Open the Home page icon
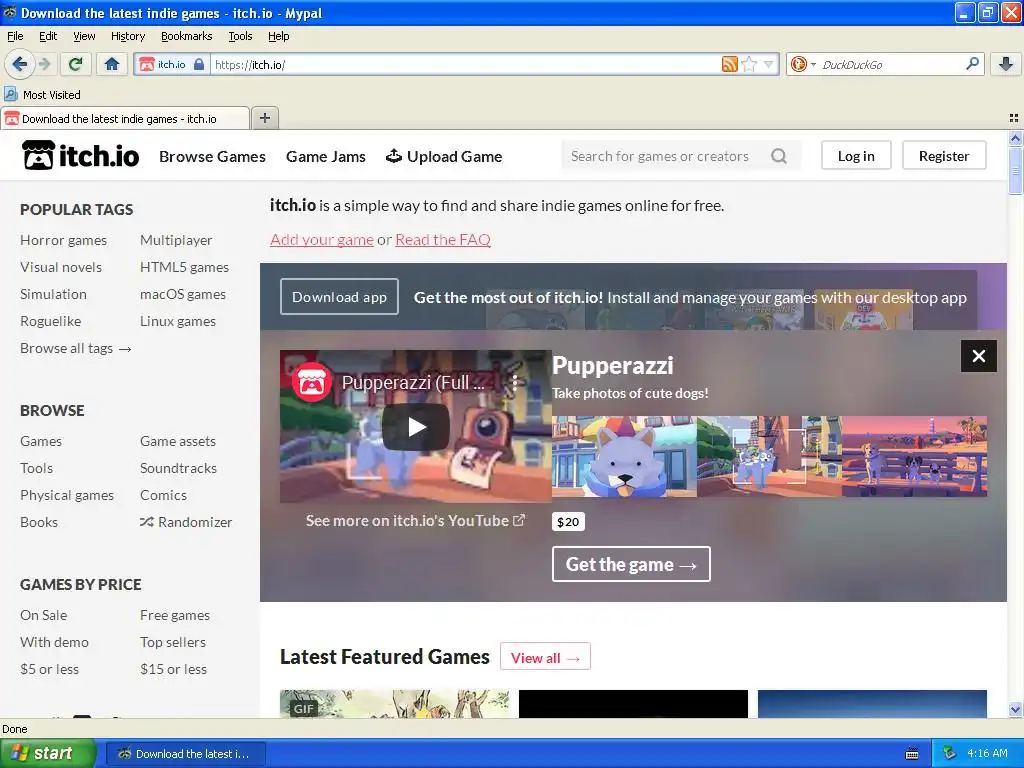This screenshot has height=768, width=1024. tap(112, 64)
